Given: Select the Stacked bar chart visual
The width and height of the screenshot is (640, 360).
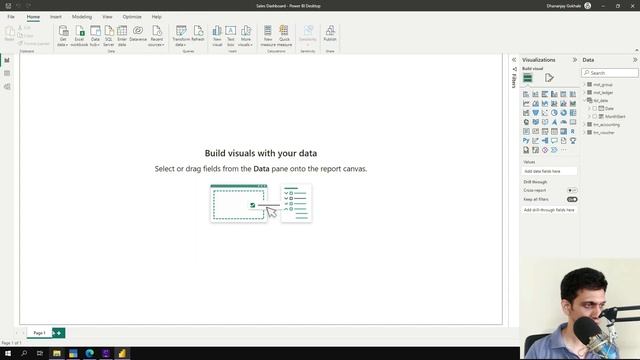Looking at the screenshot, I should pyautogui.click(x=526, y=94).
